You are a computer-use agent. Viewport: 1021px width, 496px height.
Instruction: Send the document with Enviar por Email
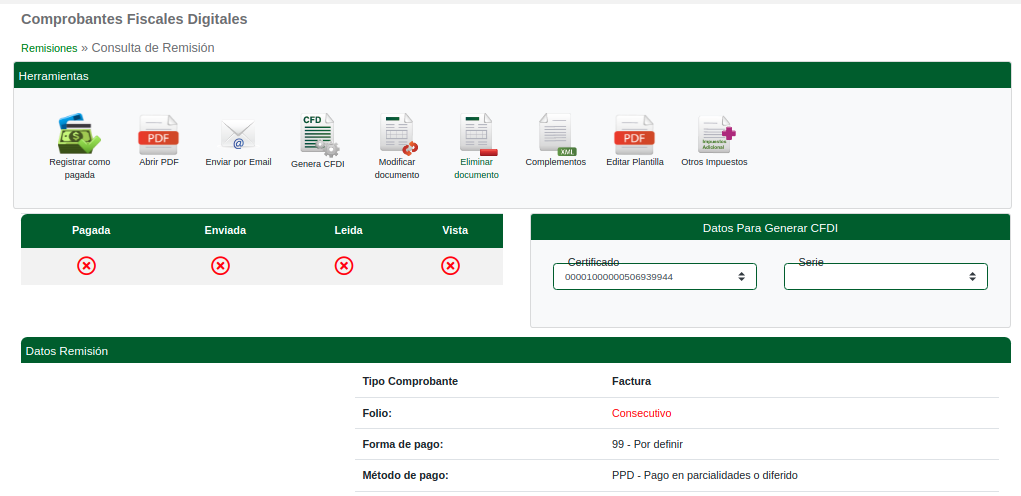[238, 134]
